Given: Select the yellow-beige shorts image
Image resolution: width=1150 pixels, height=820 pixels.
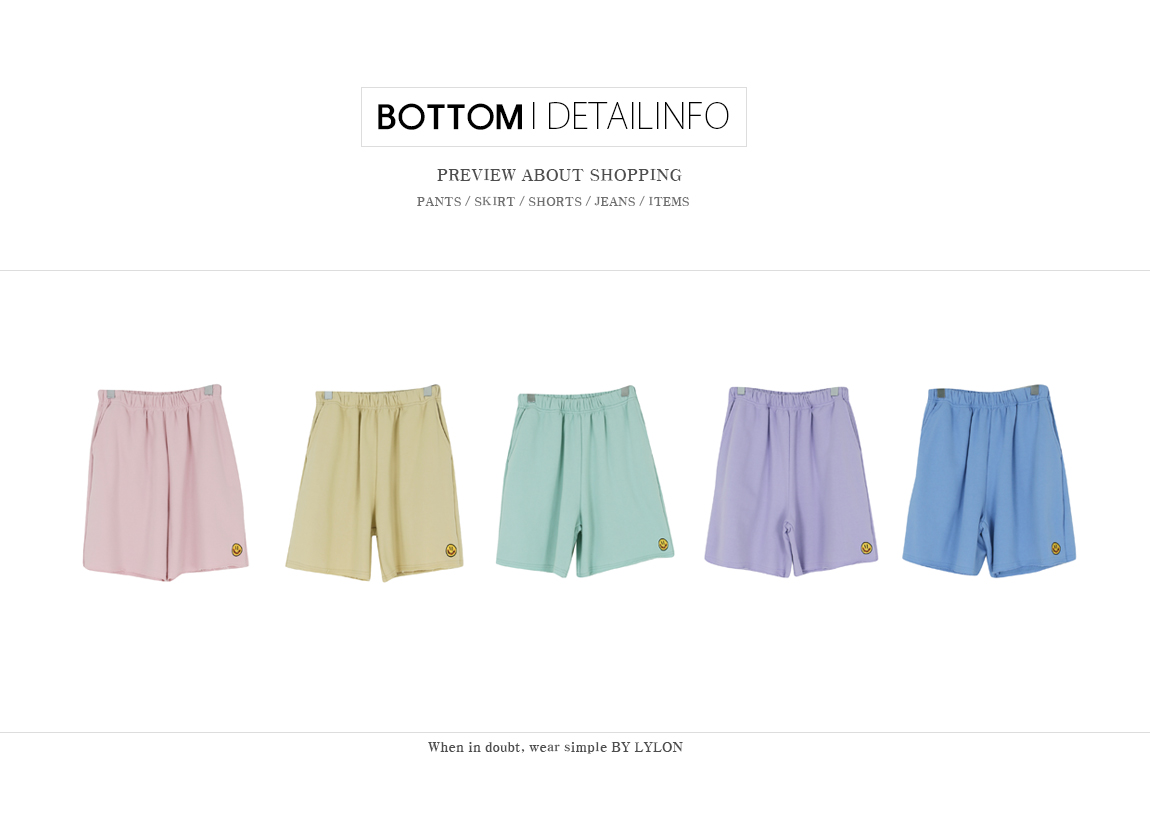Looking at the screenshot, I should [374, 483].
